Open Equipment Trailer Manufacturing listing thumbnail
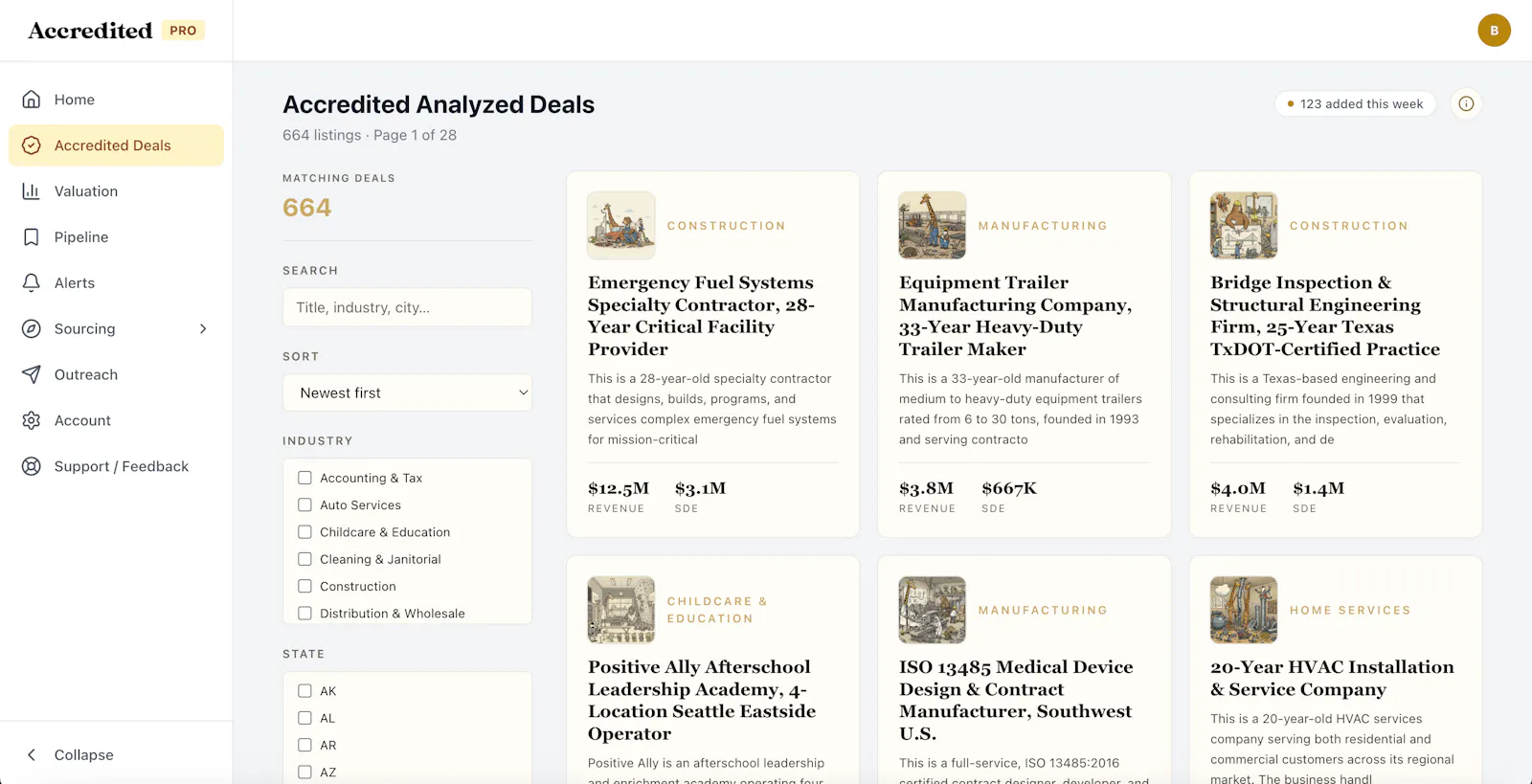Viewport: 1532px width, 784px height. pyautogui.click(x=933, y=226)
